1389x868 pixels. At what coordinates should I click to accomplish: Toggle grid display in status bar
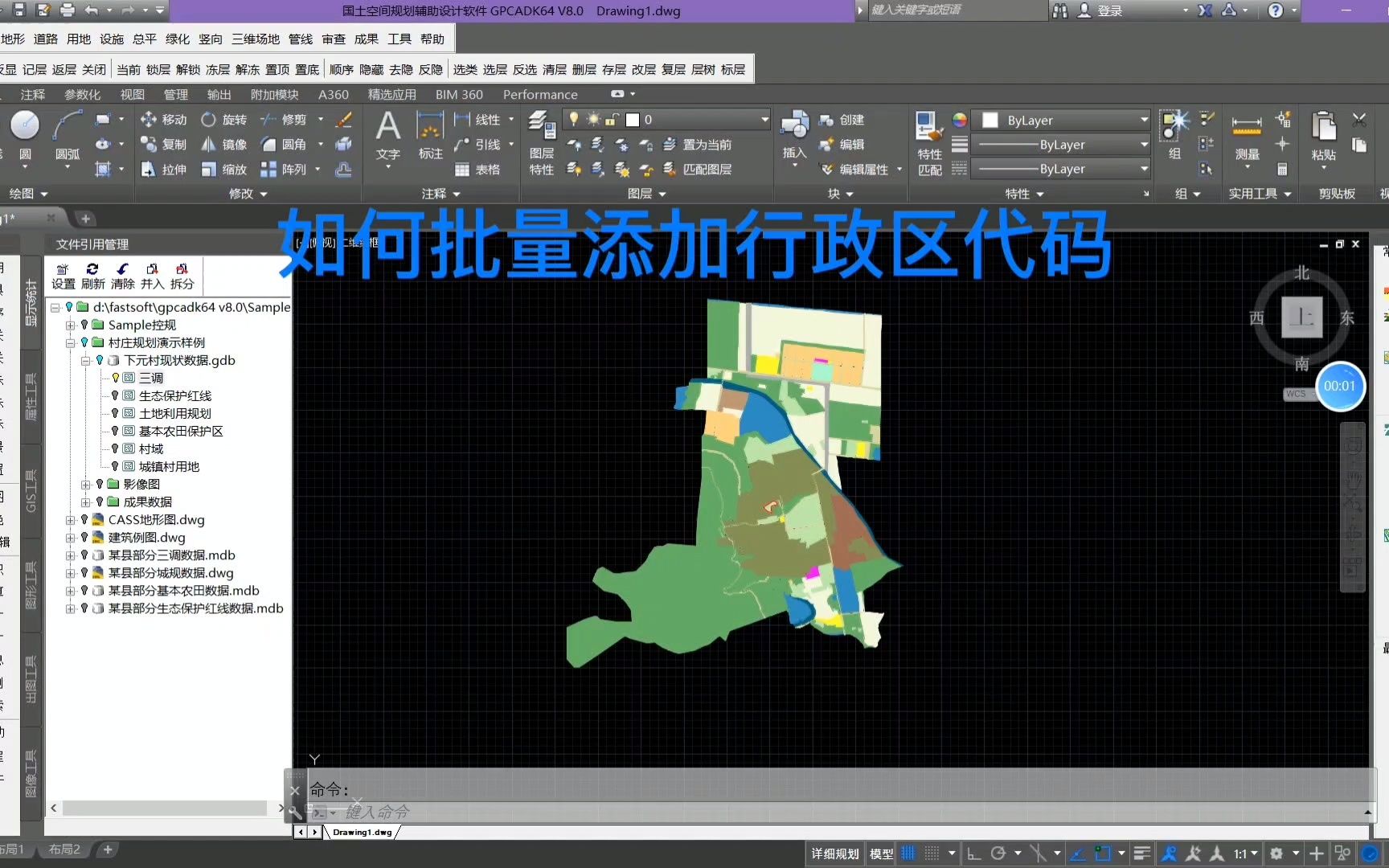(908, 854)
